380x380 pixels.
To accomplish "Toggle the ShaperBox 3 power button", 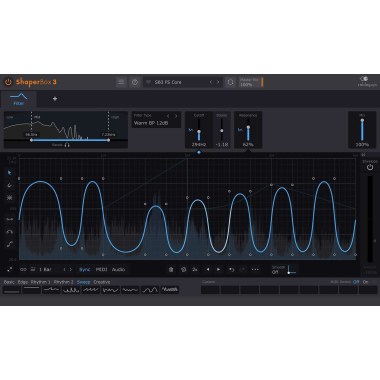I will (8, 82).
